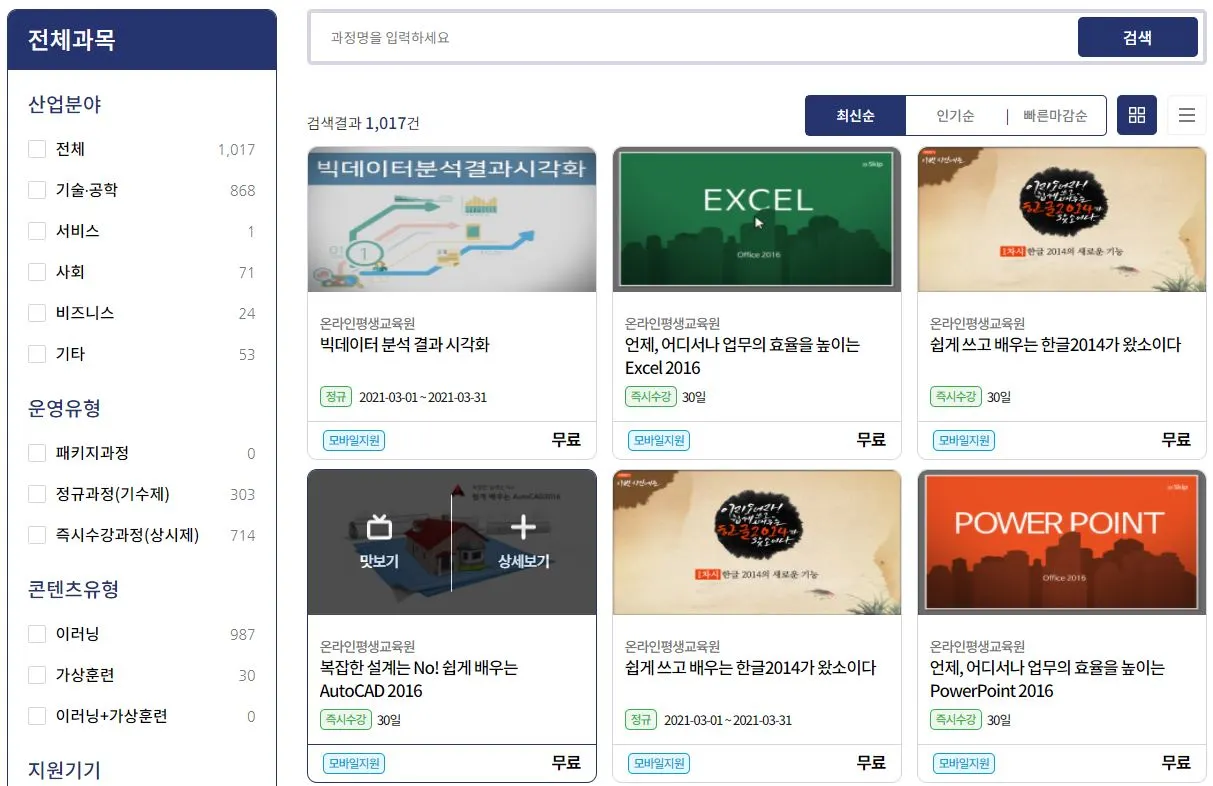Check the 기타 checkbox
The height and width of the screenshot is (786, 1213).
pos(37,354)
